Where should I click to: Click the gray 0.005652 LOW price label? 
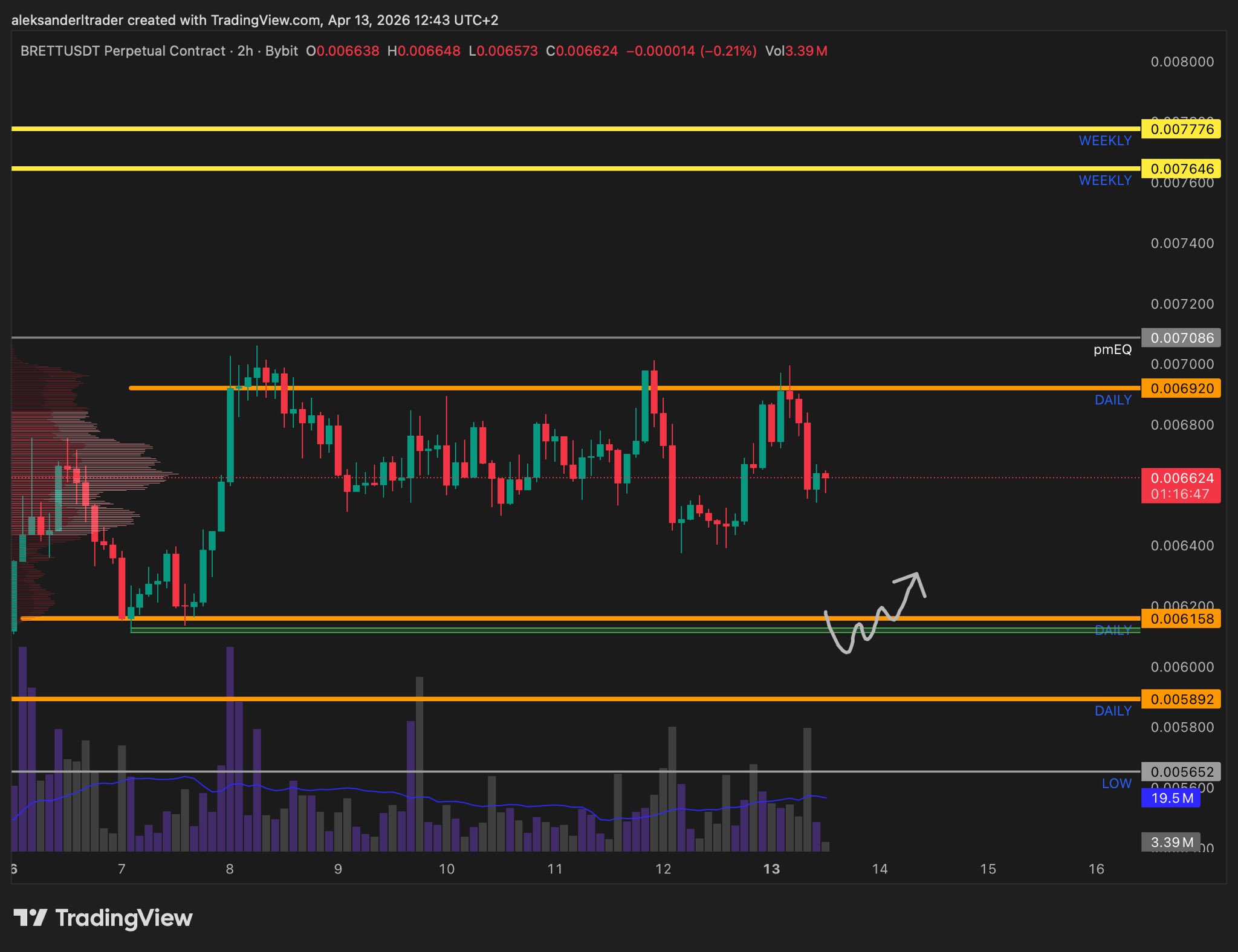pyautogui.click(x=1181, y=772)
